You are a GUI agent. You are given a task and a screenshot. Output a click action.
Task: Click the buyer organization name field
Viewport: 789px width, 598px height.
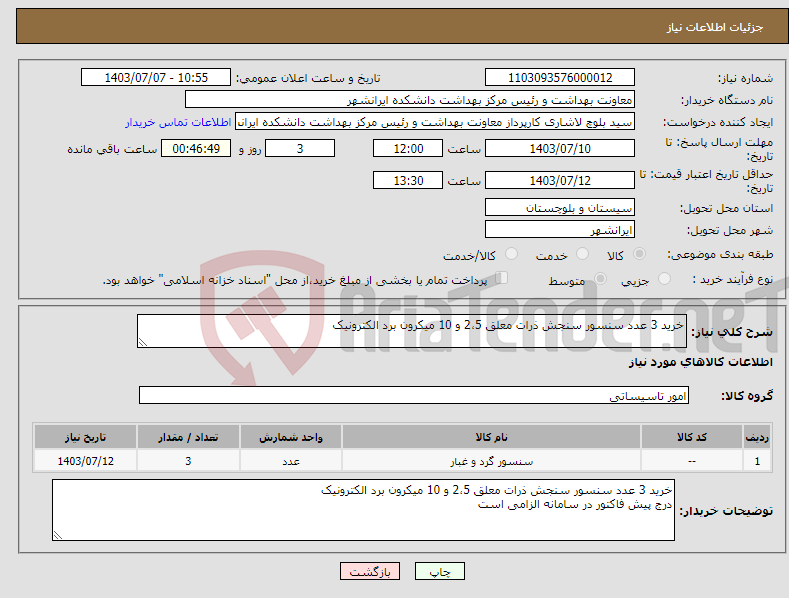click(x=410, y=100)
